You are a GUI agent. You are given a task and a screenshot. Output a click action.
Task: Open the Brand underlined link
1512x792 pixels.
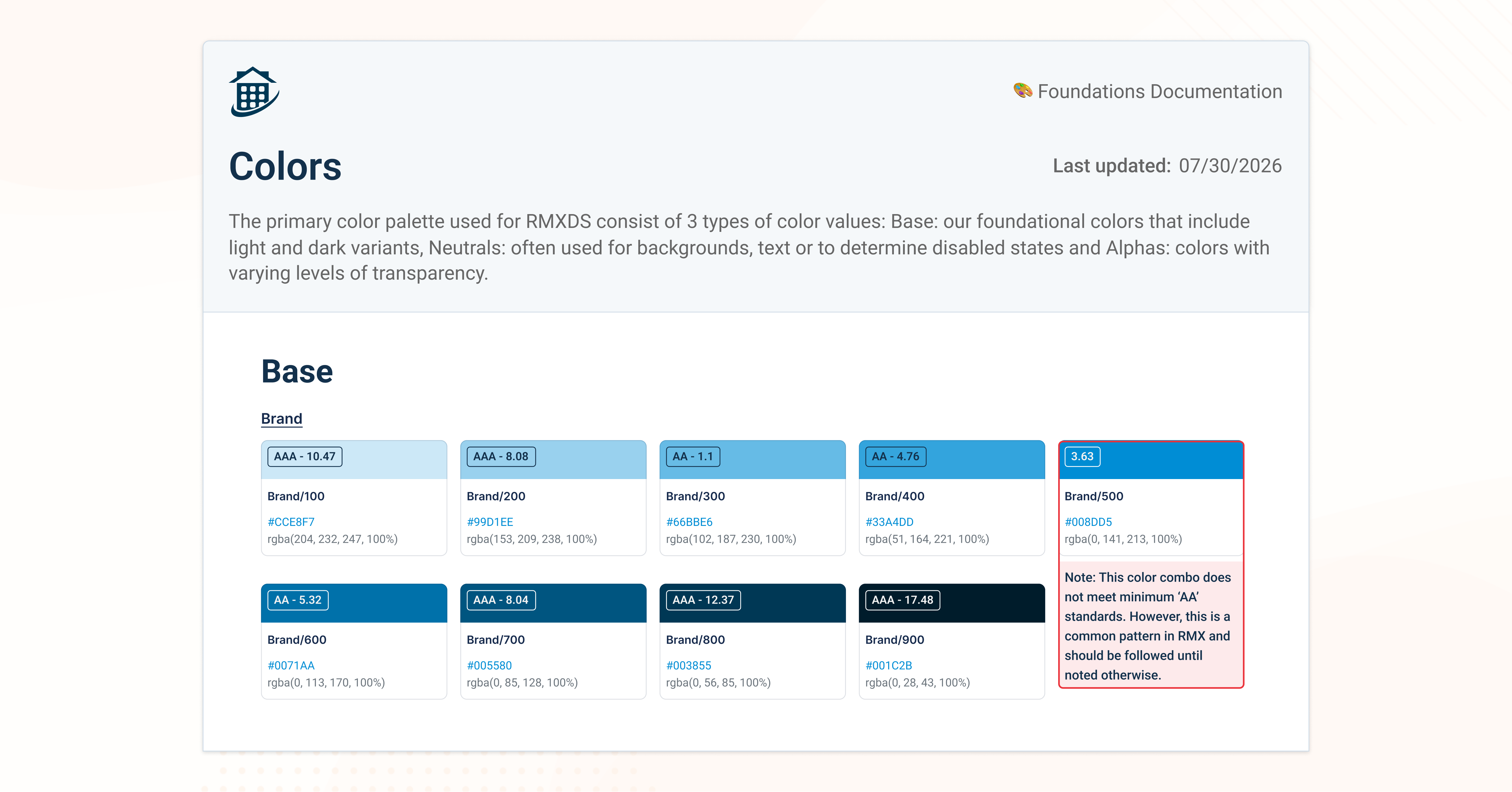282,419
